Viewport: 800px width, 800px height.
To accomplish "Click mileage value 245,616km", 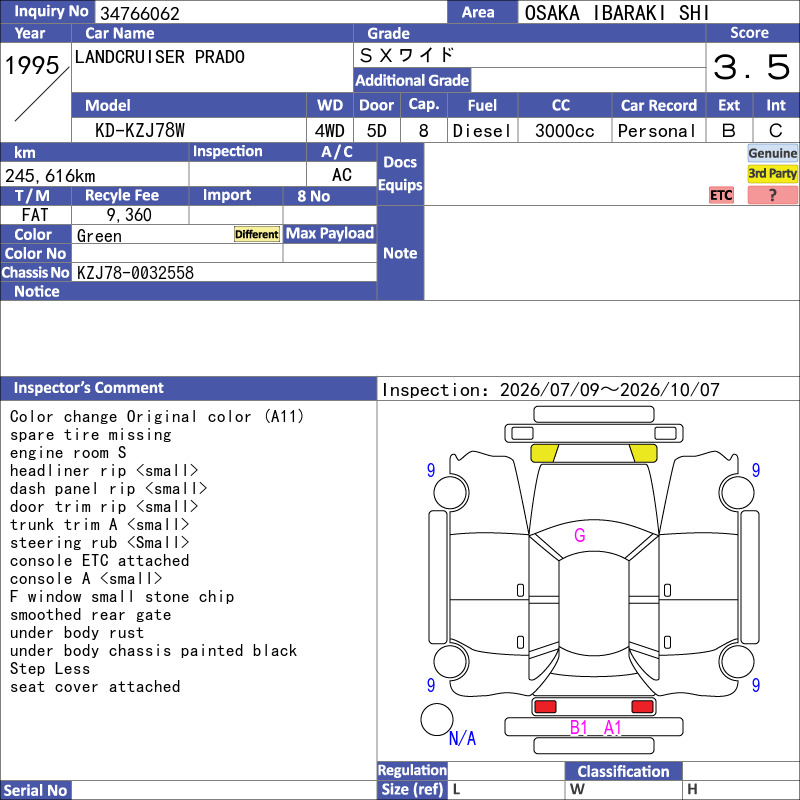I will coord(50,176).
